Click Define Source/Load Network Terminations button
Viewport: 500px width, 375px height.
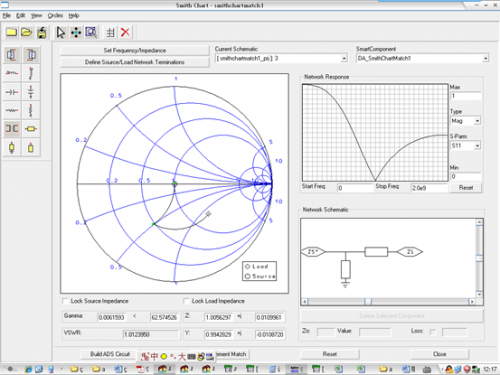click(135, 62)
